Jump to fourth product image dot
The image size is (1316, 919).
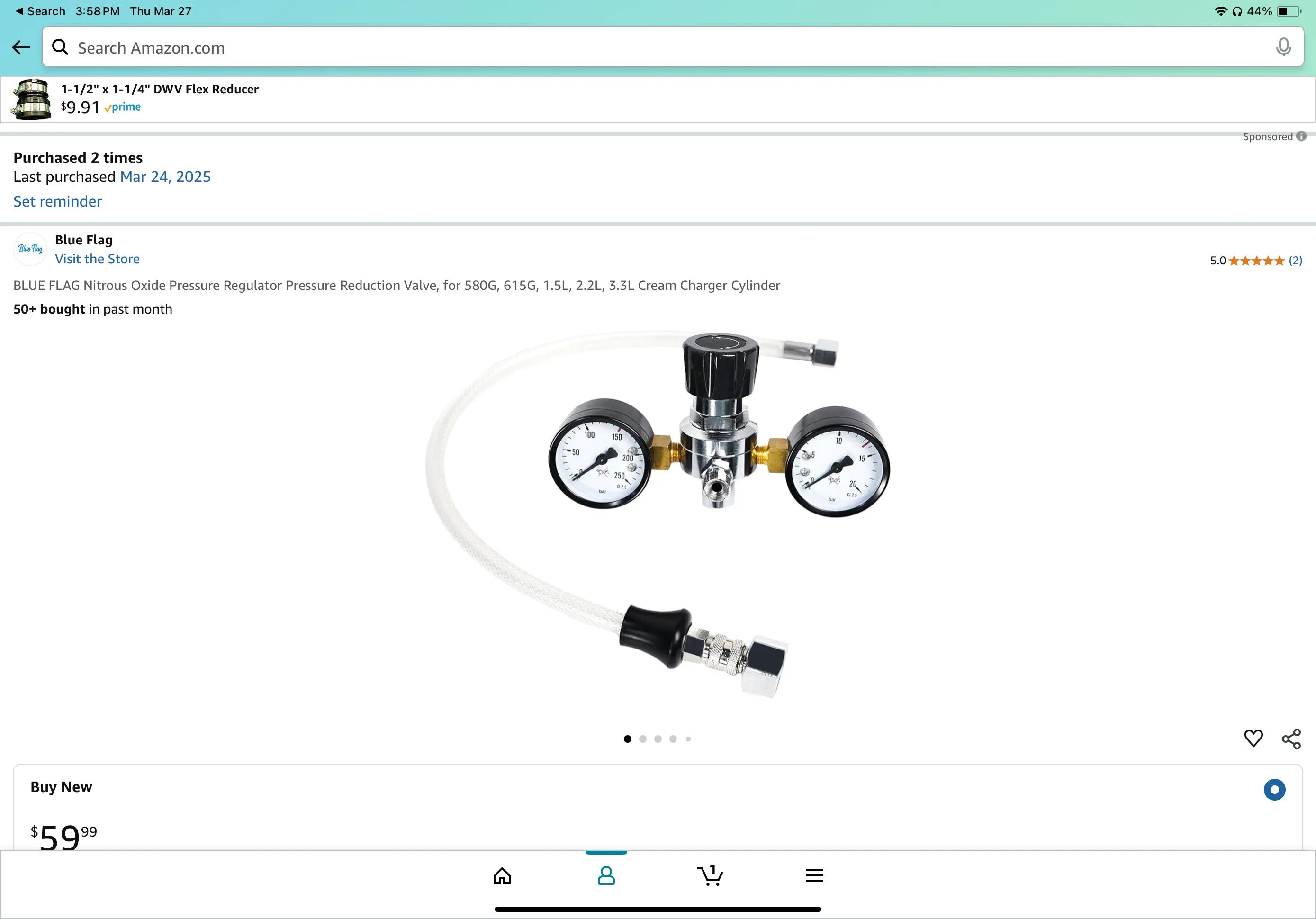673,739
